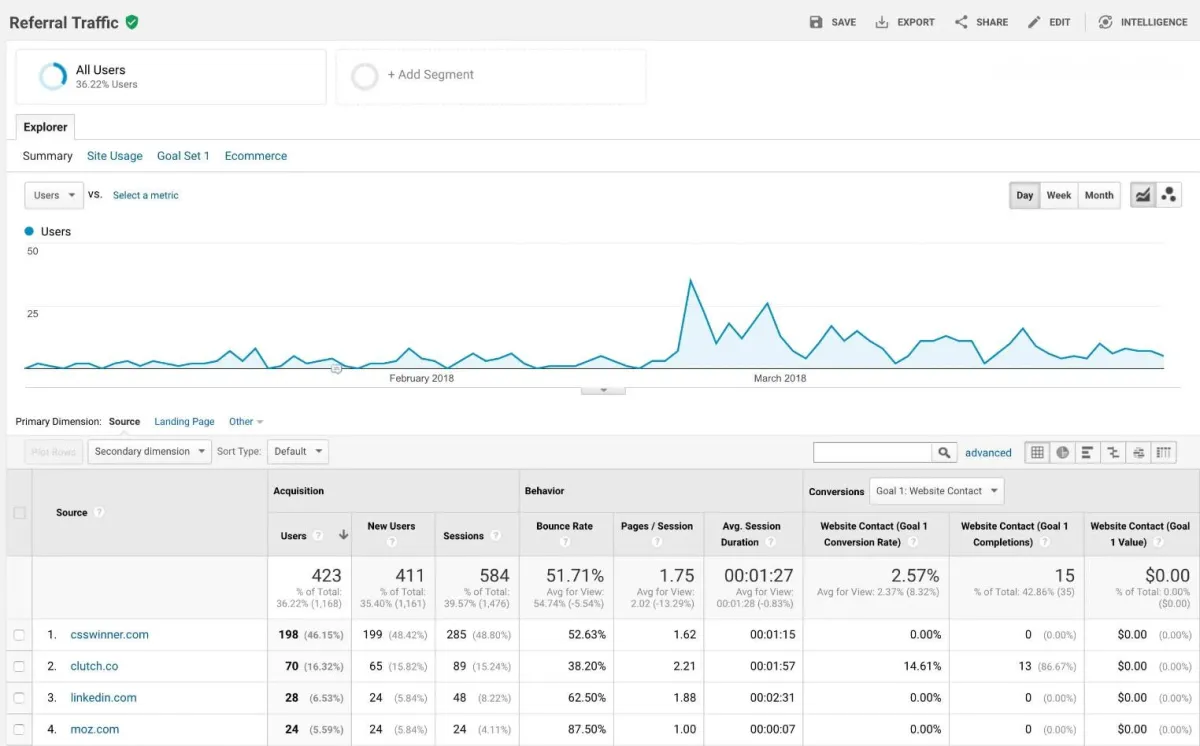Set chart granularity to Day
This screenshot has width=1200, height=746.
coord(1025,195)
